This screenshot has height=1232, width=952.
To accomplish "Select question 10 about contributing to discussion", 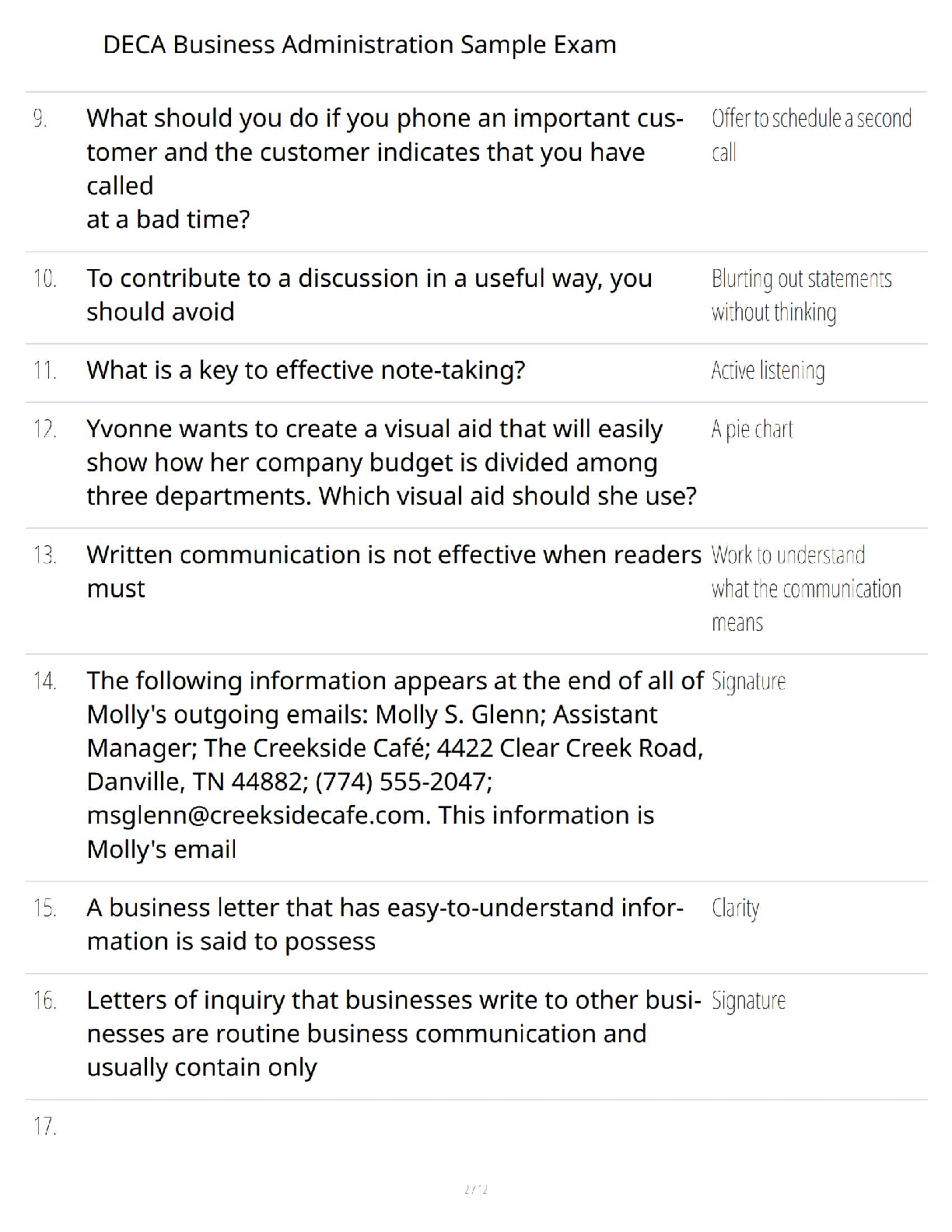I will tap(369, 295).
